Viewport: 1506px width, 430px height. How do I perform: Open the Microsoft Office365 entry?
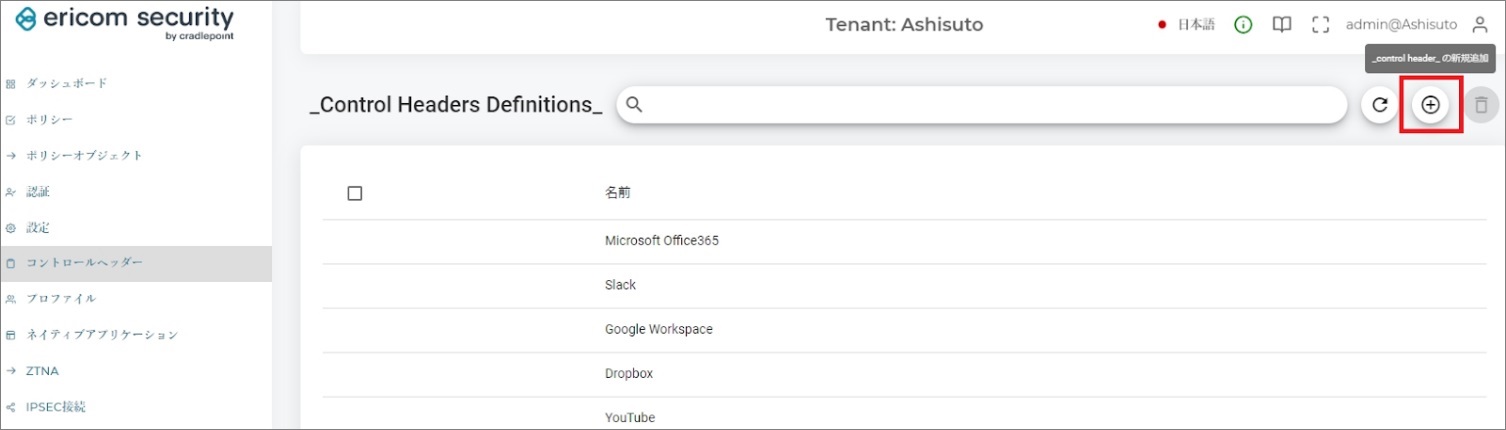click(661, 241)
